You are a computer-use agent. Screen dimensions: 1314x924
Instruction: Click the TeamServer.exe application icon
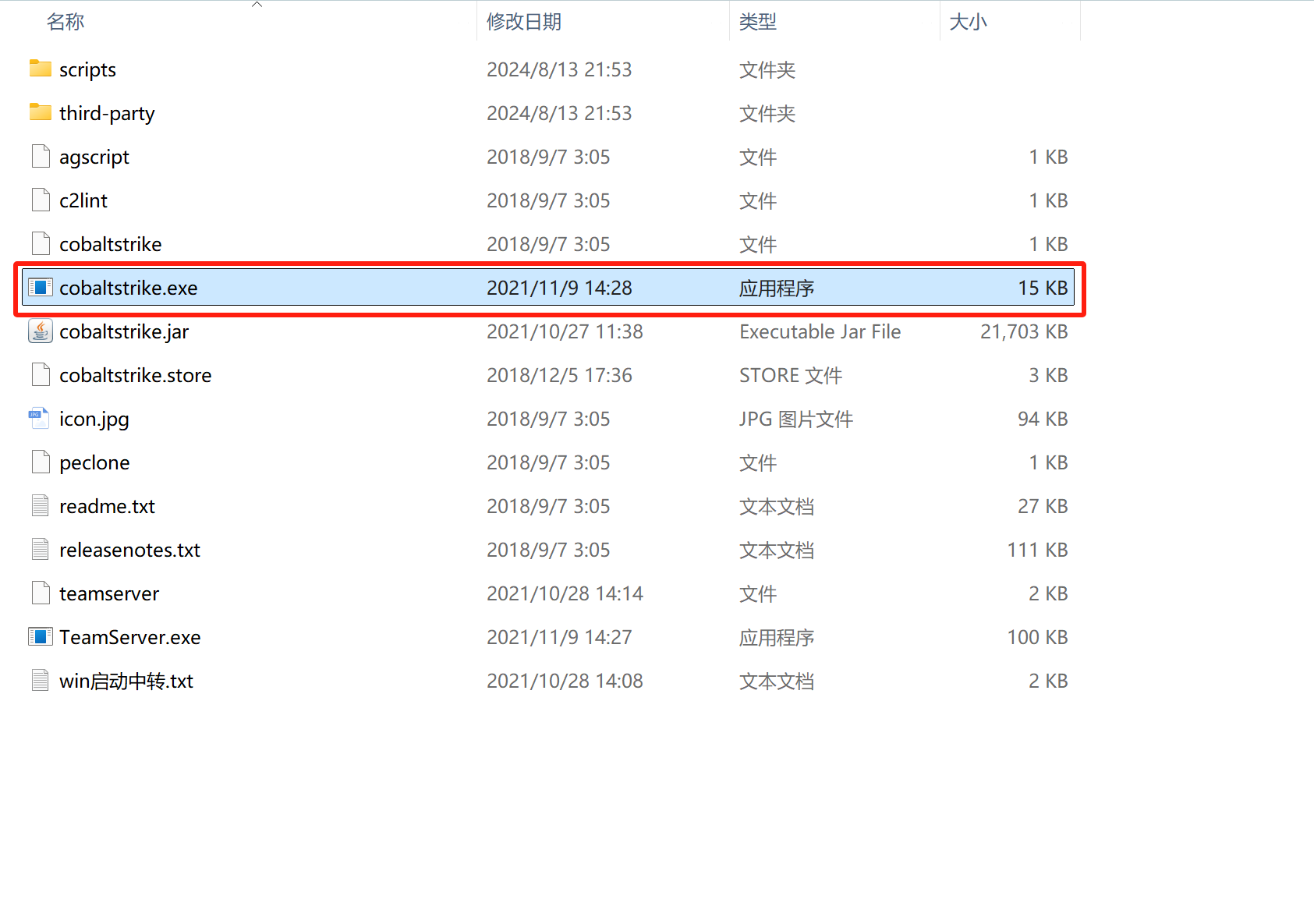click(41, 636)
